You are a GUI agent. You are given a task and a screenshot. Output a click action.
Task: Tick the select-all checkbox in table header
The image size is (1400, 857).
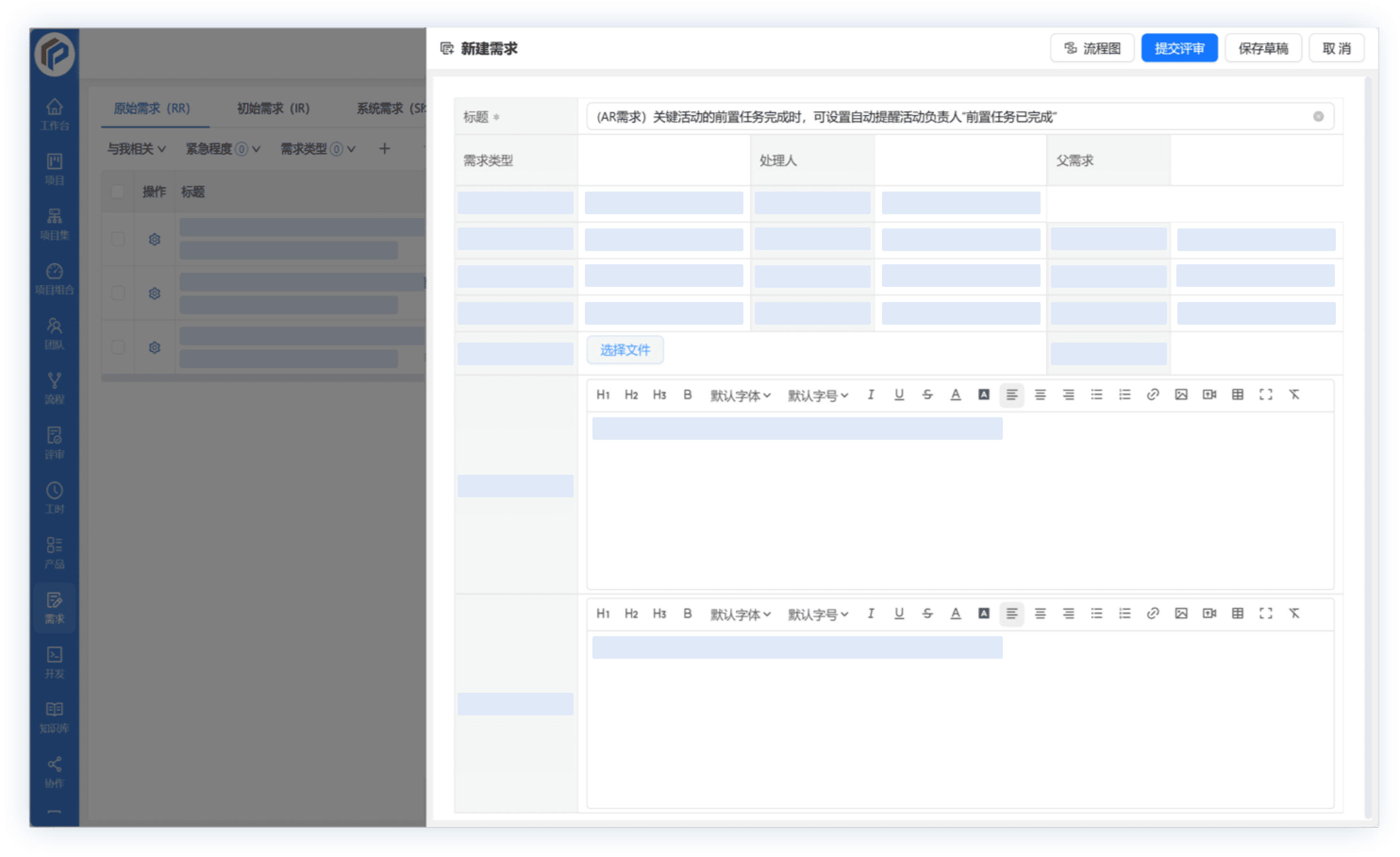(117, 192)
